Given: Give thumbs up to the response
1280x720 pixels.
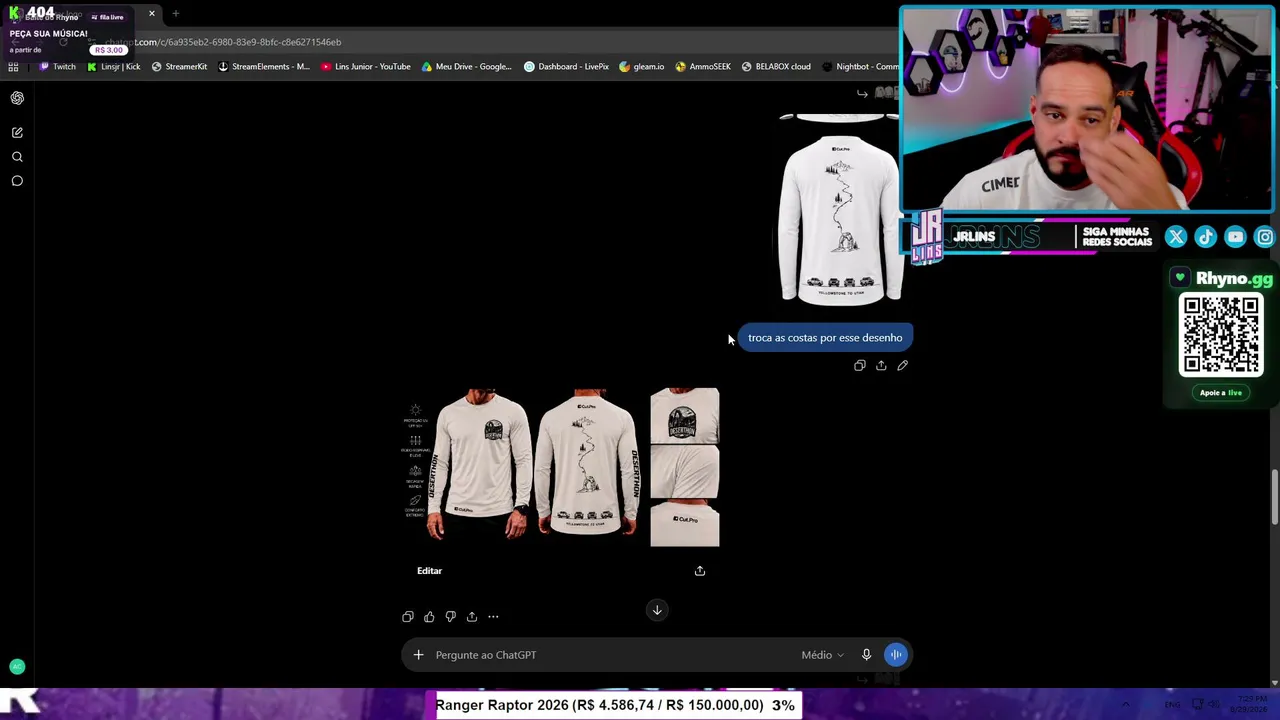Looking at the screenshot, I should coord(429,617).
